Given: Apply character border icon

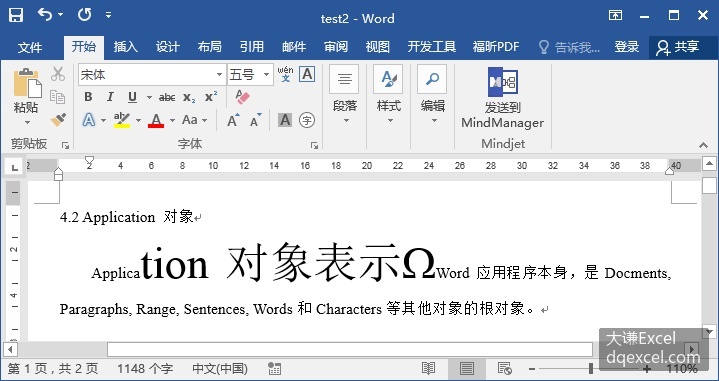Looking at the screenshot, I should [307, 74].
